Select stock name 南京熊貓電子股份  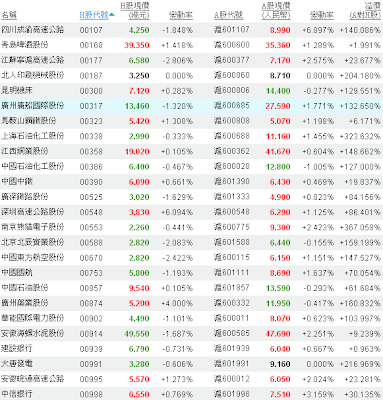click(32, 227)
